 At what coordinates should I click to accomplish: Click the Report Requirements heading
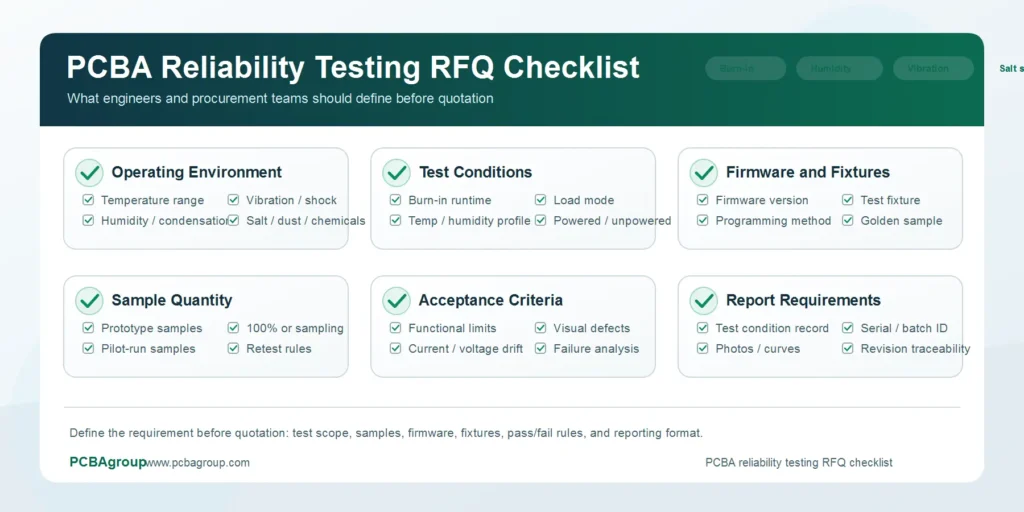(x=803, y=300)
